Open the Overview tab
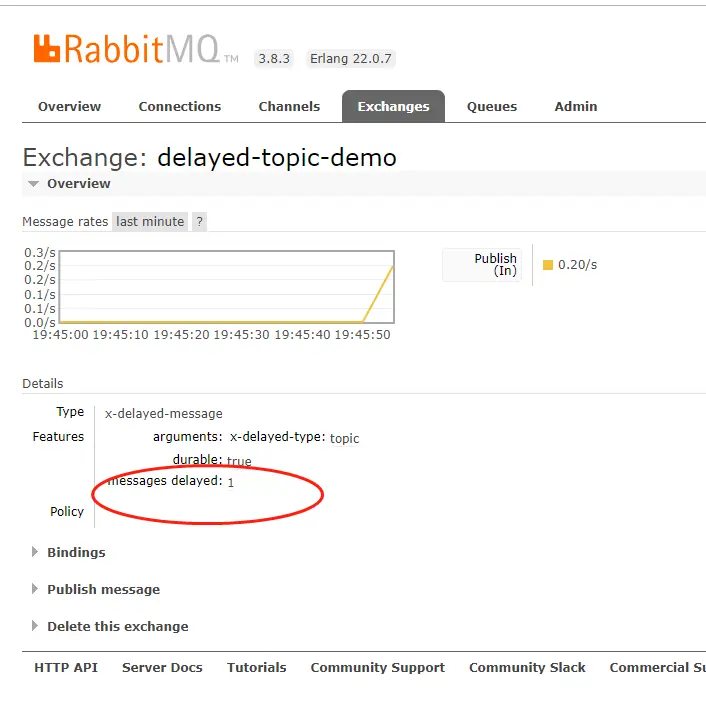Viewport: 706px width, 701px height. coord(69,106)
